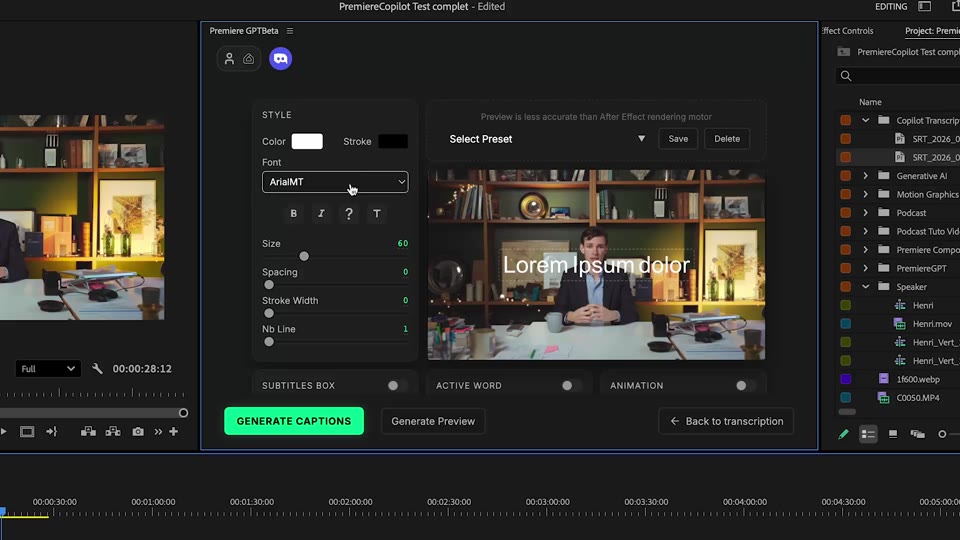
Task: Click the Extract button in the monitor
Action: (113, 432)
